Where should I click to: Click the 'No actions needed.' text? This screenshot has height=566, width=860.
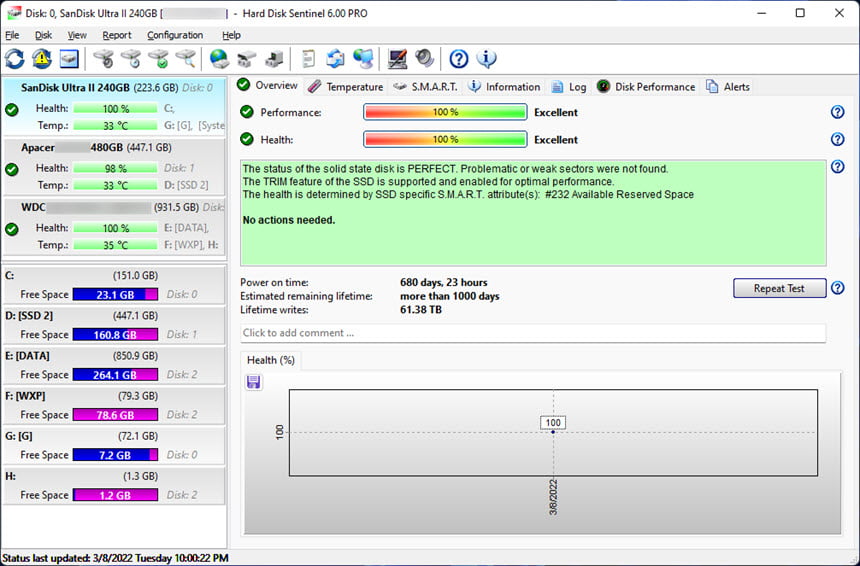tap(288, 220)
